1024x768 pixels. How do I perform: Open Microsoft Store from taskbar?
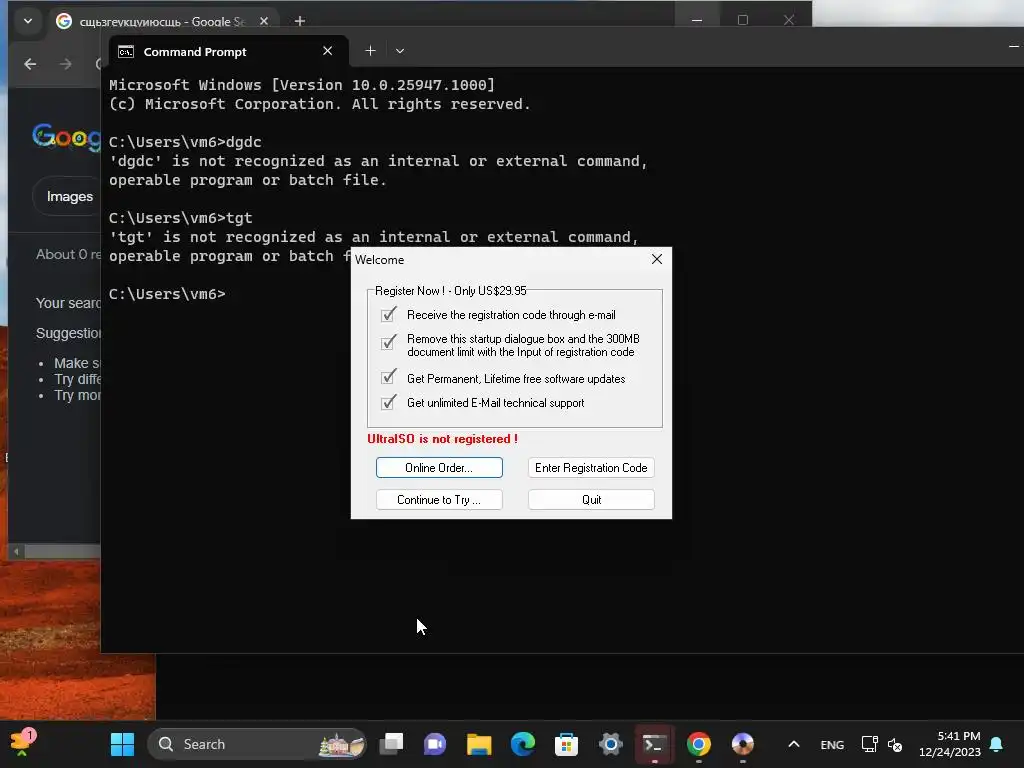[x=566, y=744]
